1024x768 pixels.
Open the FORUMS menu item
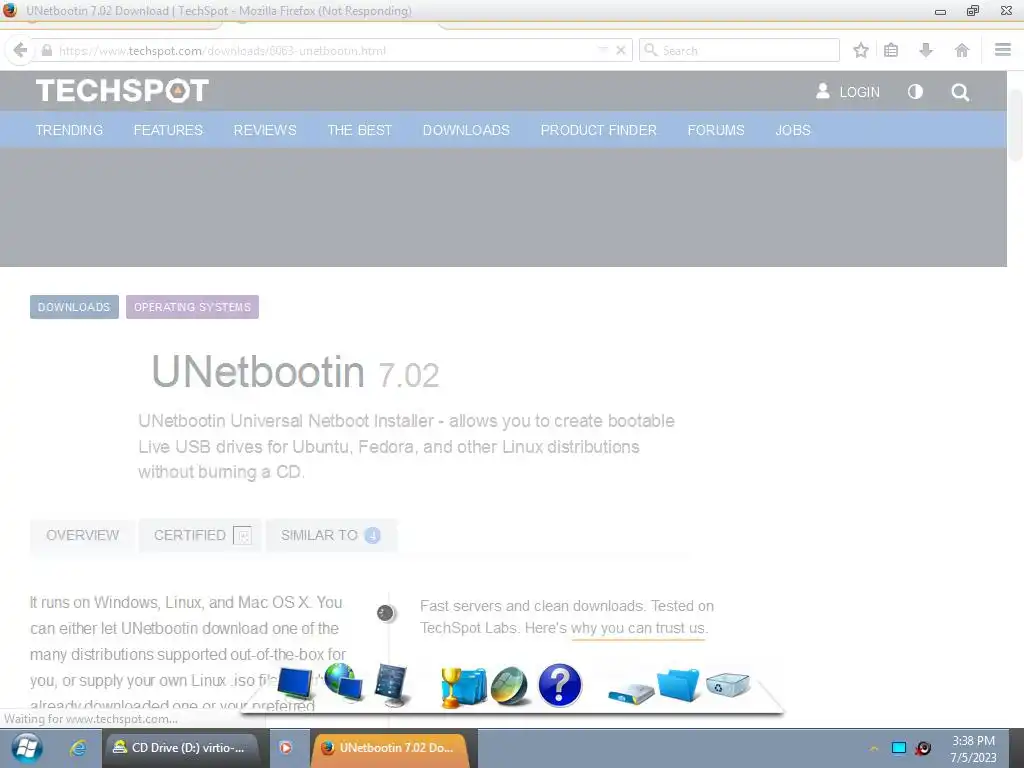[716, 130]
